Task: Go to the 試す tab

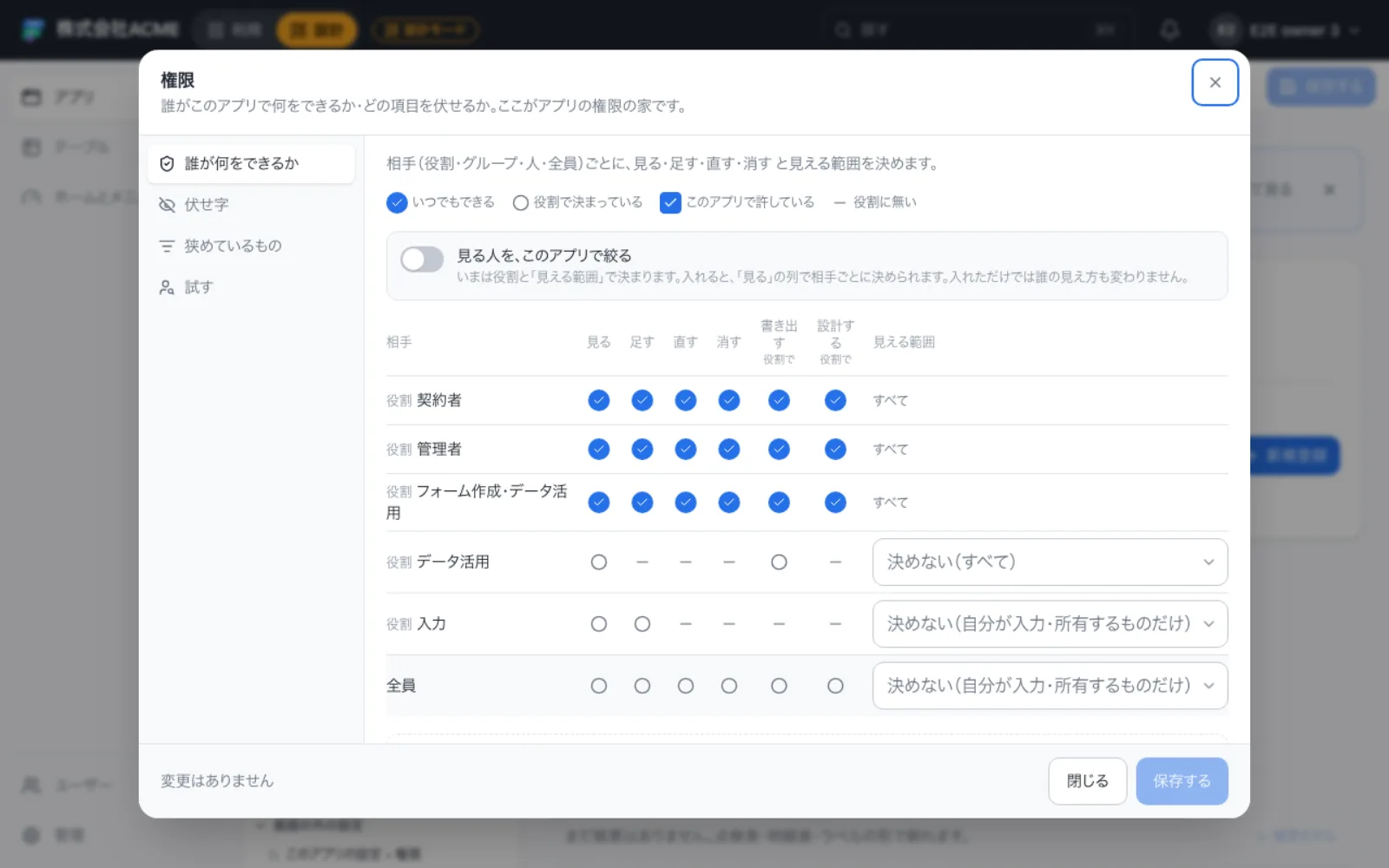Action: coord(251,287)
